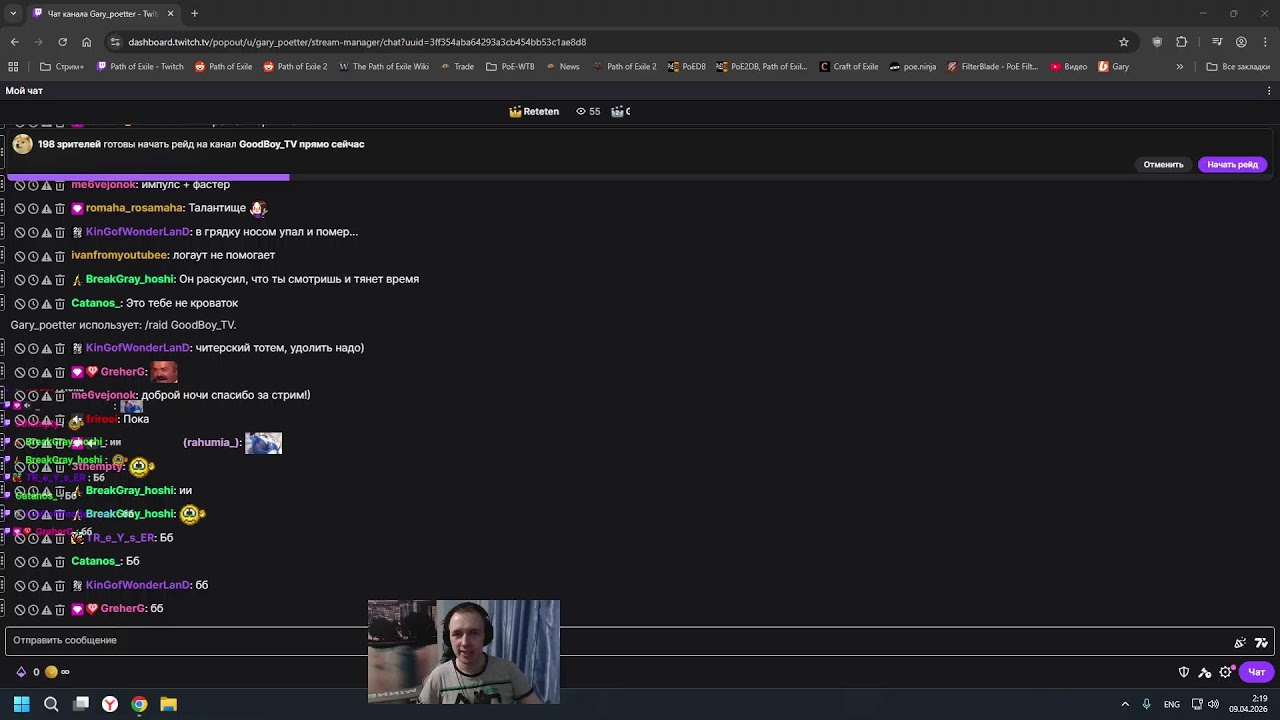Timeout GreherG on the 'бб' message

click(33, 610)
